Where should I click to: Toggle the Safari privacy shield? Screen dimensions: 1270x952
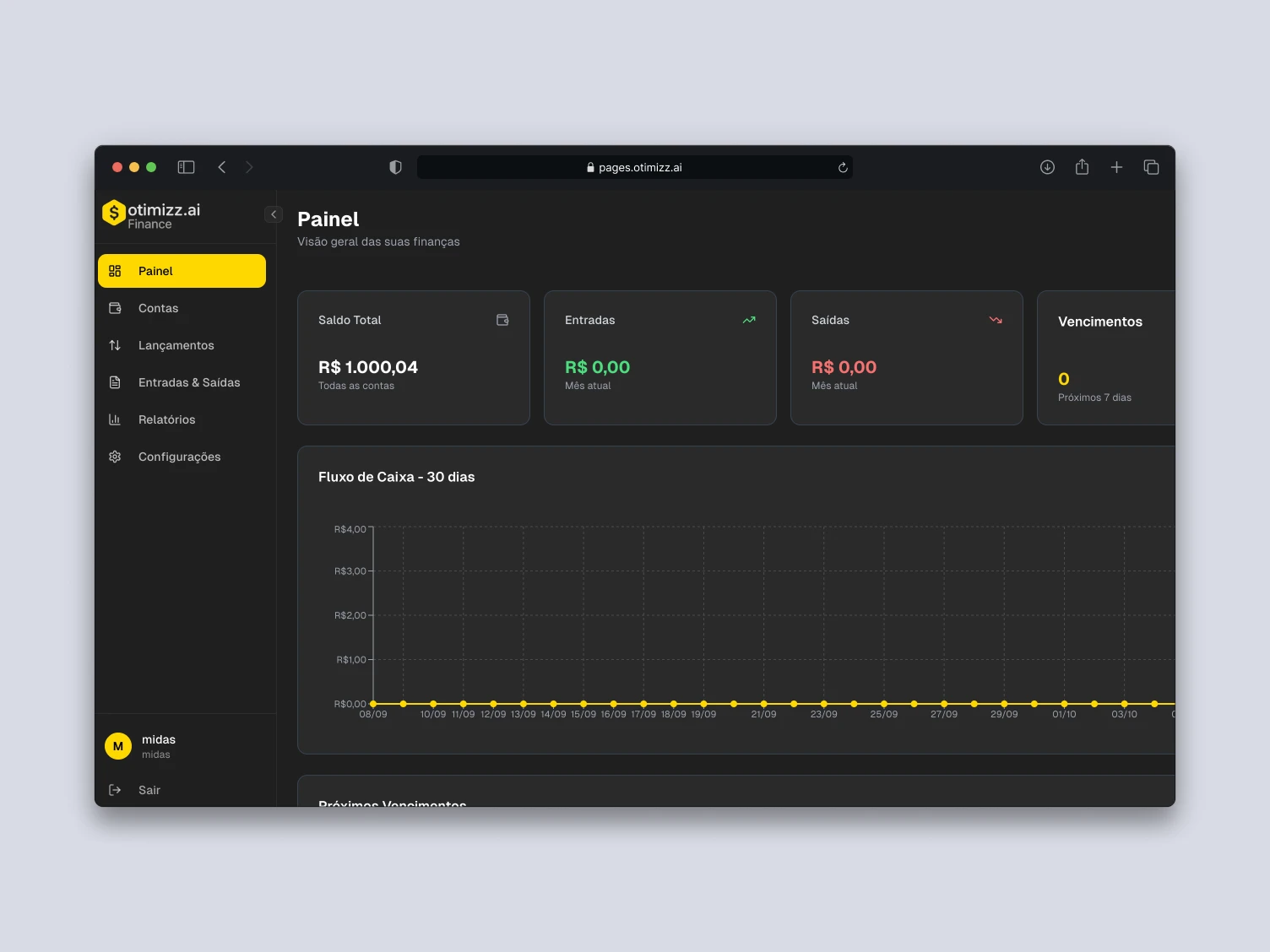coord(394,167)
